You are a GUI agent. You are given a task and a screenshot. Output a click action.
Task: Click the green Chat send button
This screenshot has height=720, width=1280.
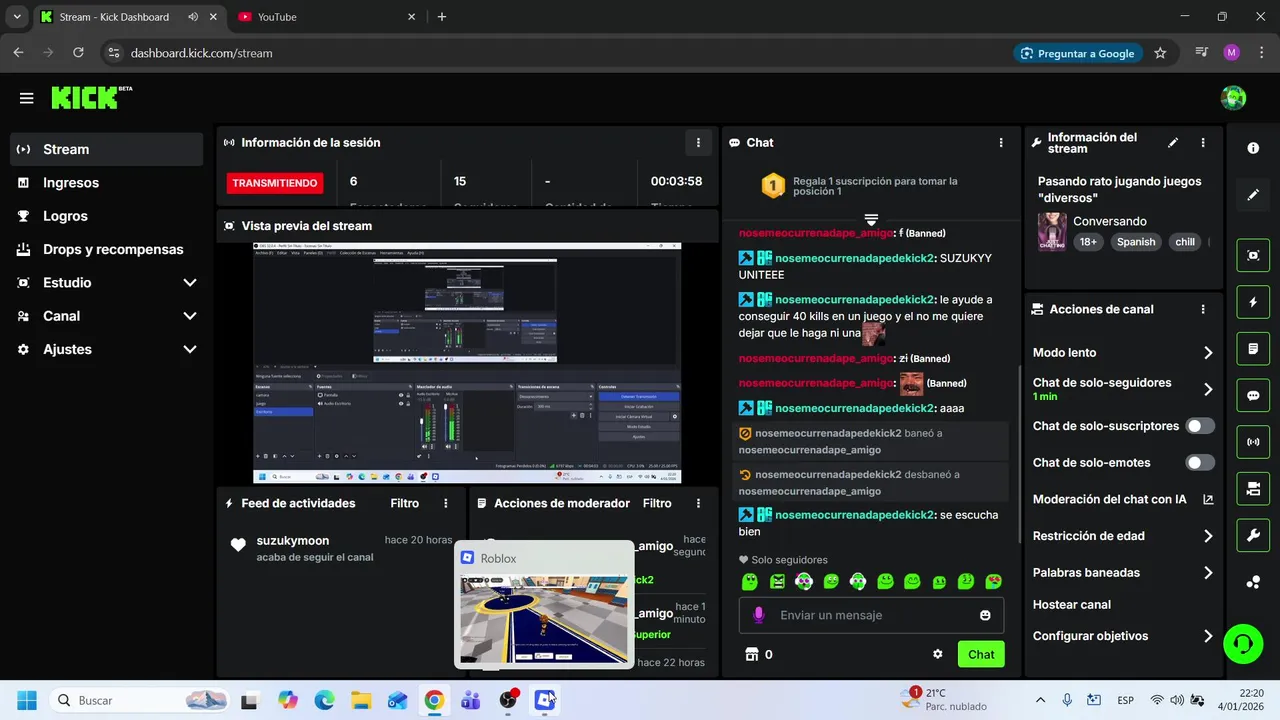click(981, 654)
